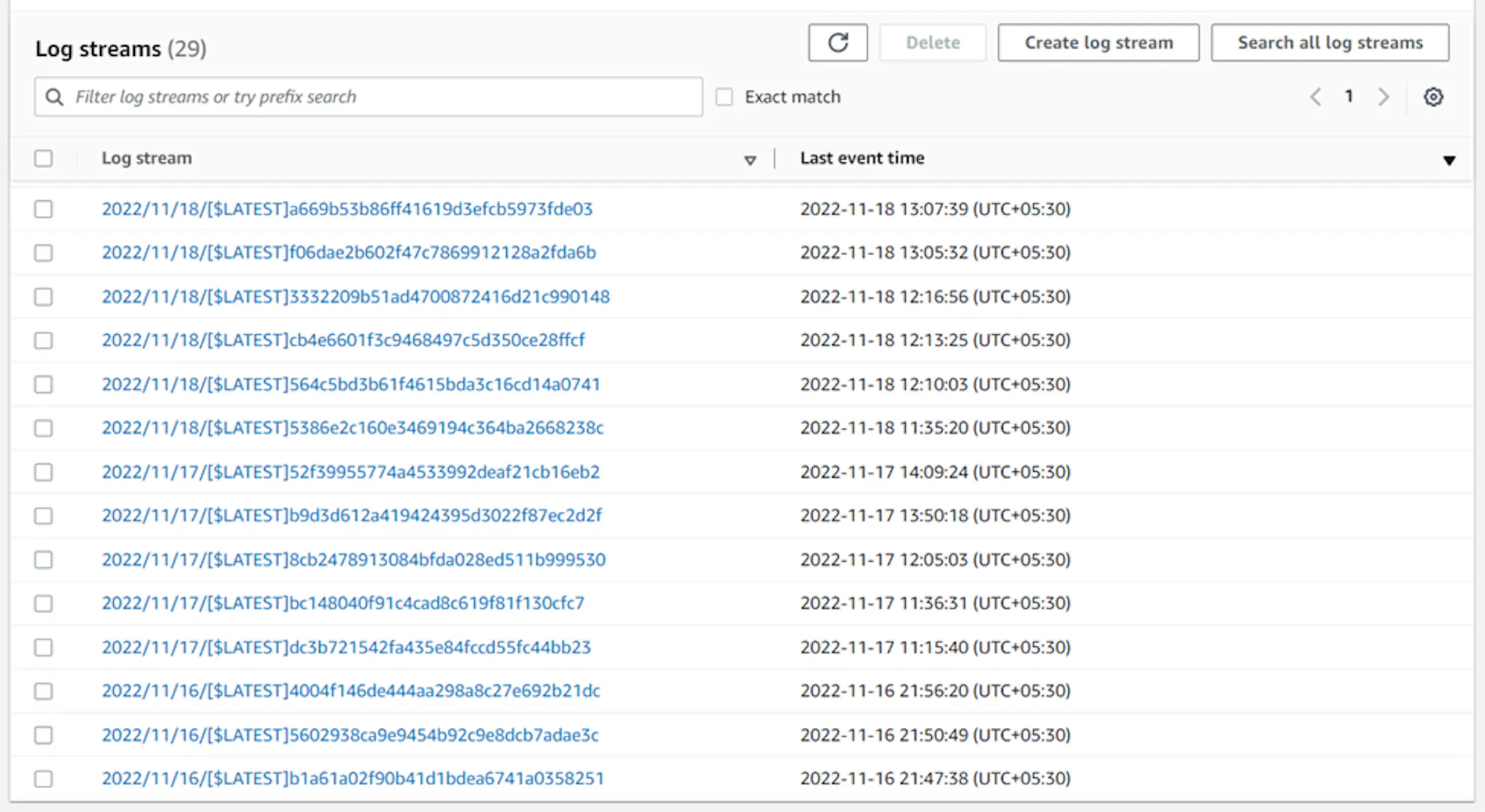The height and width of the screenshot is (812, 1485).
Task: Select checkbox for stream dc3b721542fa
Action: [44, 647]
